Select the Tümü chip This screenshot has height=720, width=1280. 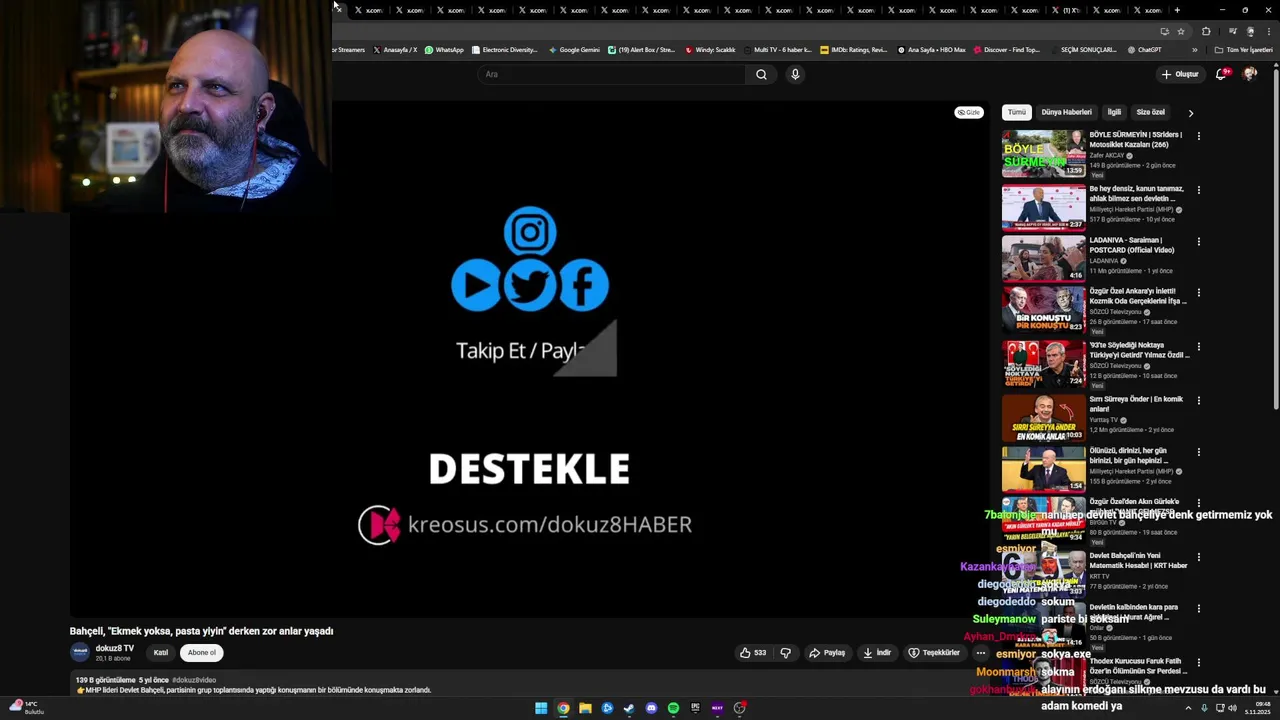tap(1017, 112)
